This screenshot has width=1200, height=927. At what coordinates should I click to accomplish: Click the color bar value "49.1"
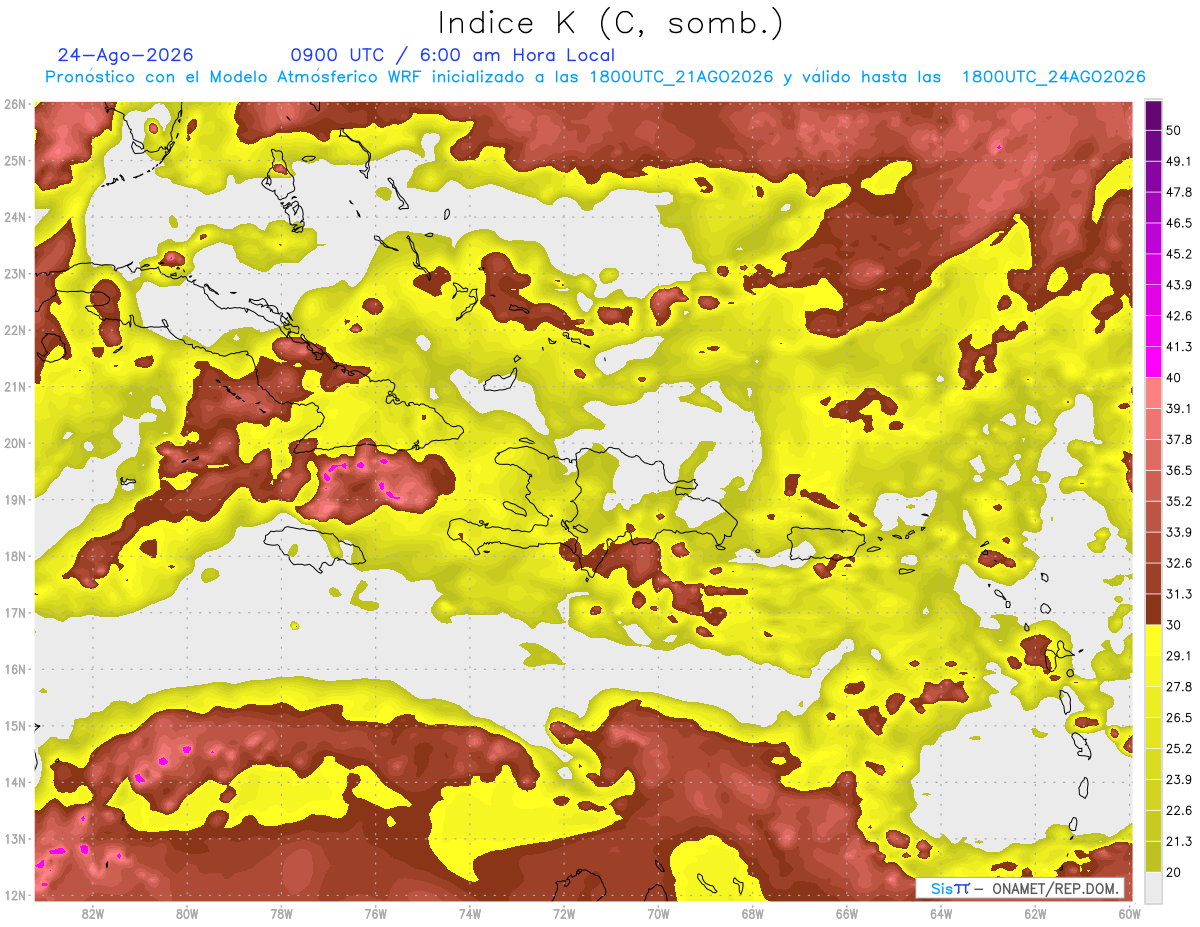pos(1178,161)
